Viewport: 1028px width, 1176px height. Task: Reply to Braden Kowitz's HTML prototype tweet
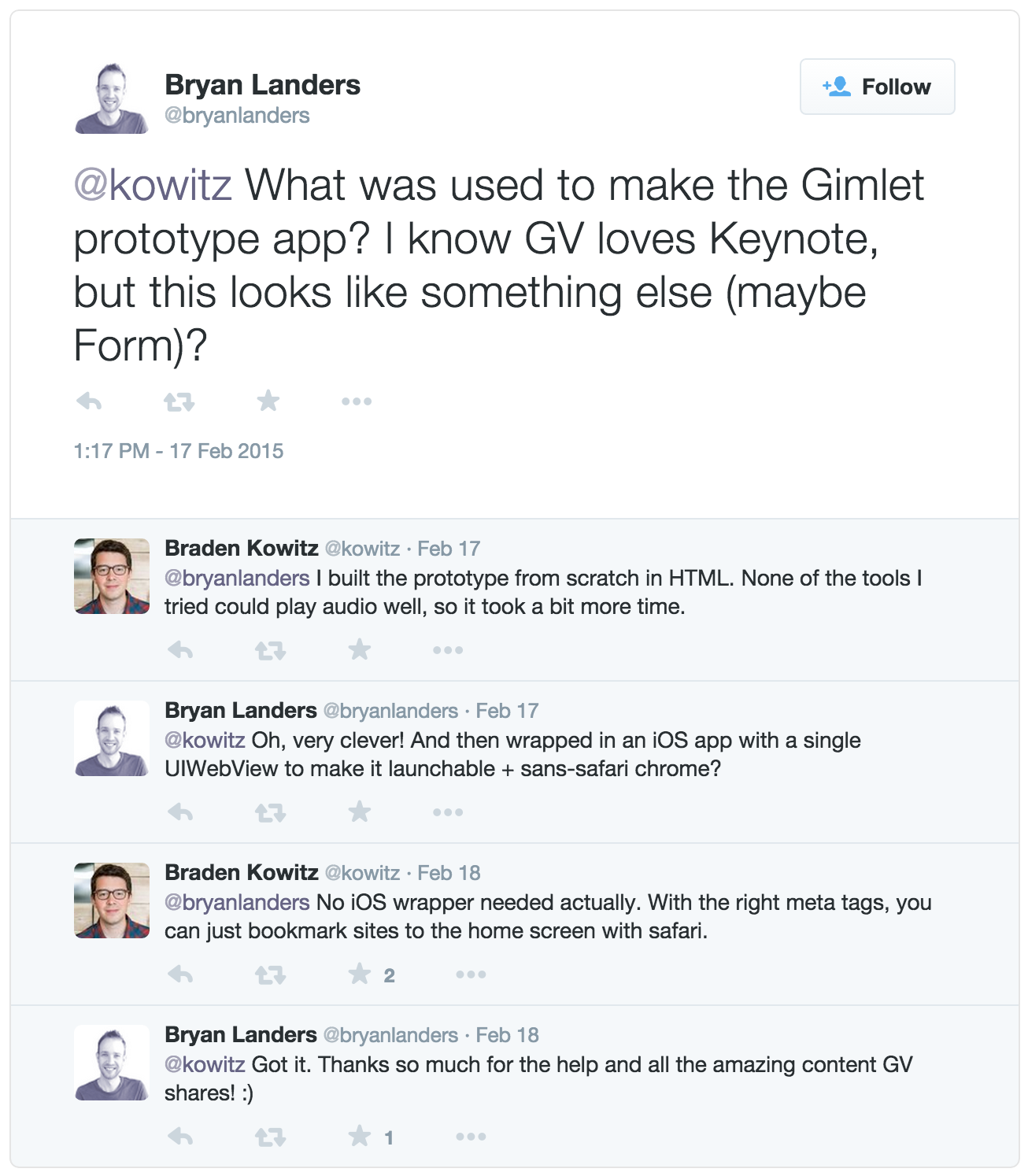(182, 650)
